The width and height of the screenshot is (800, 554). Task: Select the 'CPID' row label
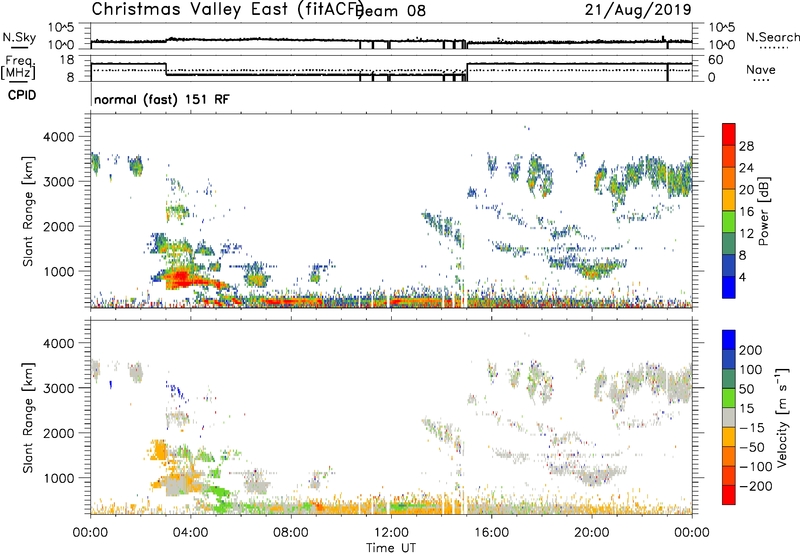tap(22, 95)
